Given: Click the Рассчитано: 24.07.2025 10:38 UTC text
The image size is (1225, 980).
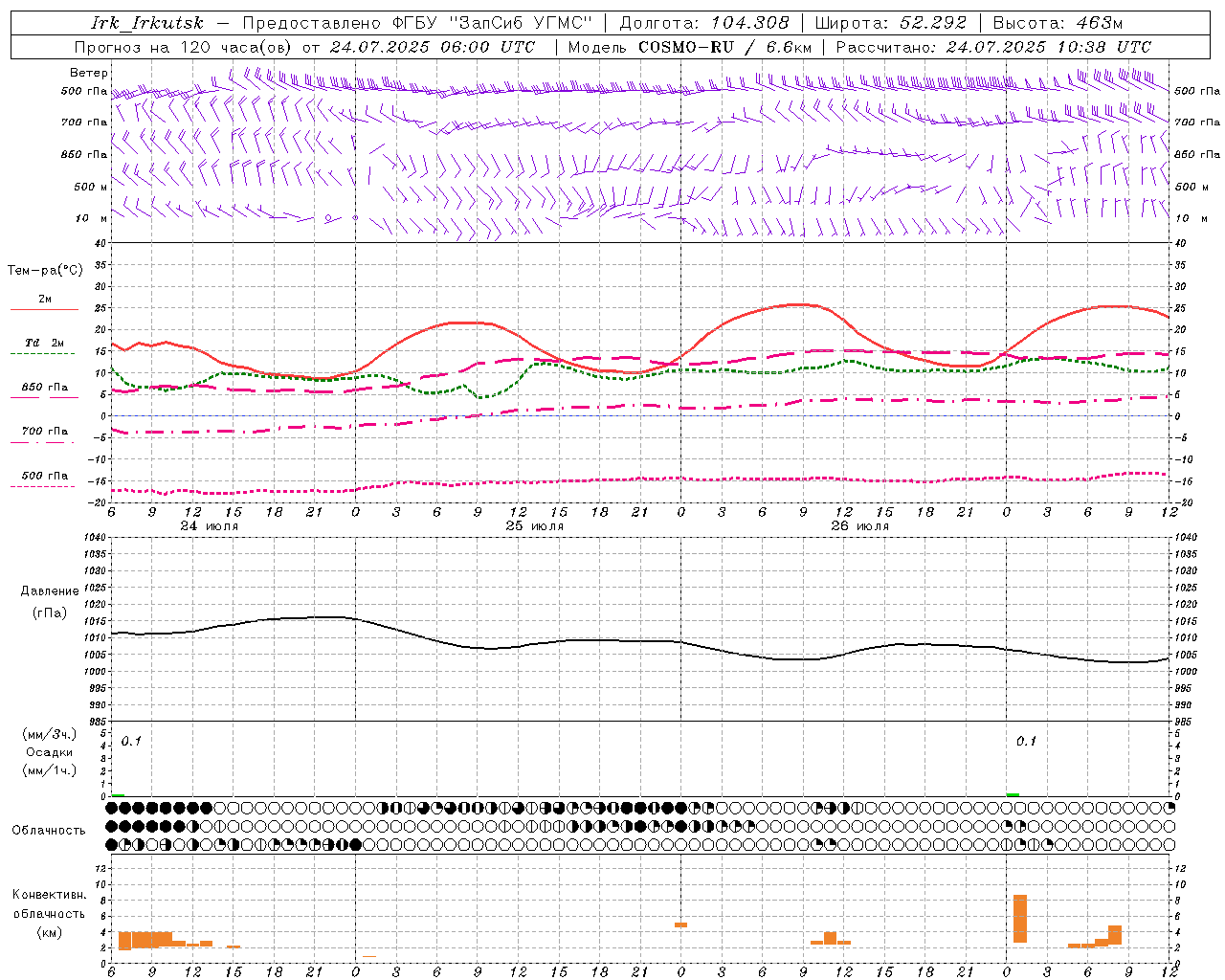Looking at the screenshot, I should click(993, 47).
